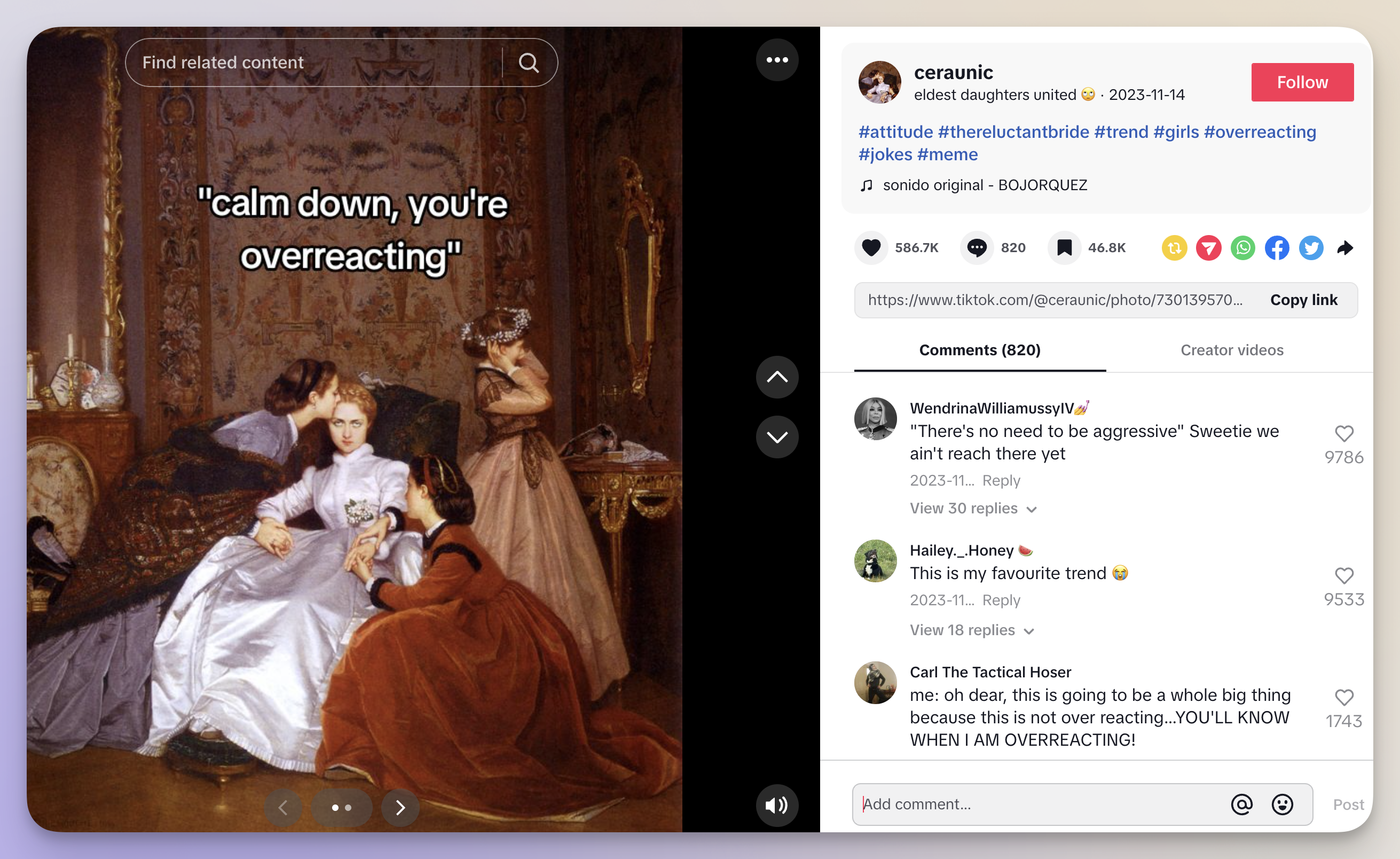Bookmark the post to favorites

[1064, 248]
